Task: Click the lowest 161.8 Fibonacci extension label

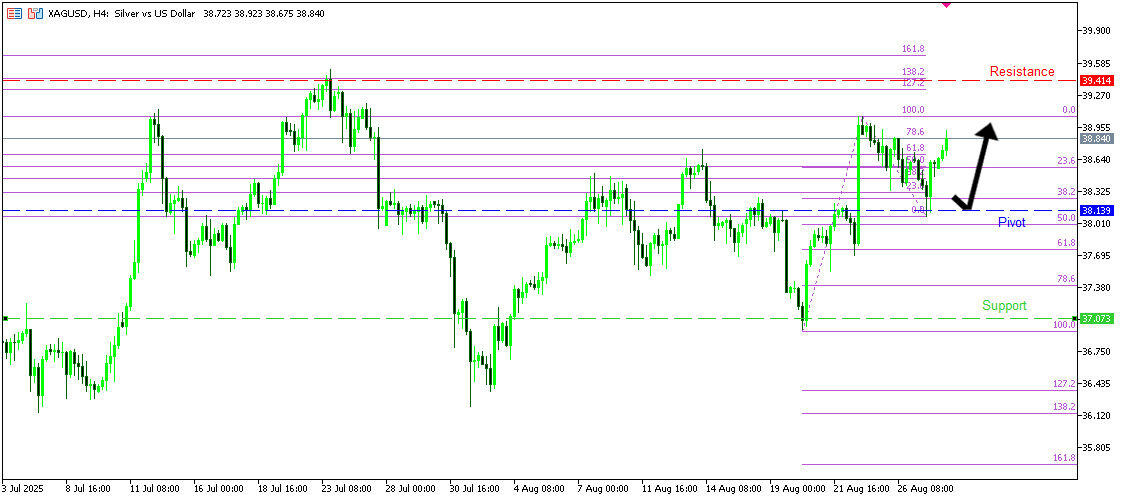Action: point(1064,458)
